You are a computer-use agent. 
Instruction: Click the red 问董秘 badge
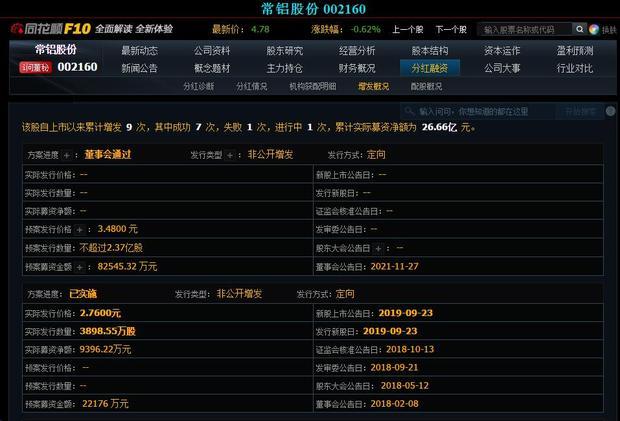point(35,68)
